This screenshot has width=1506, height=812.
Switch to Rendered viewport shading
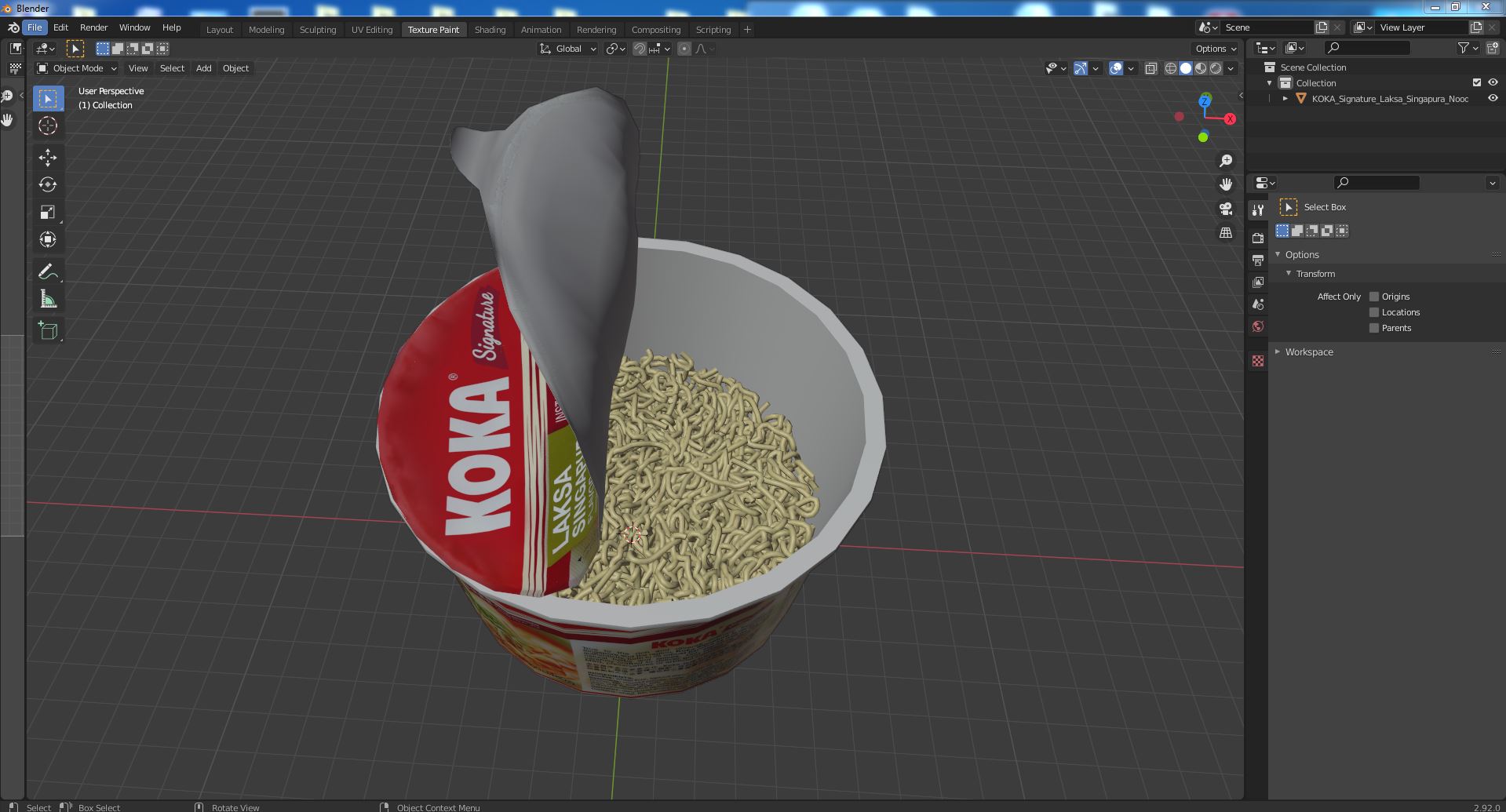[x=1216, y=68]
